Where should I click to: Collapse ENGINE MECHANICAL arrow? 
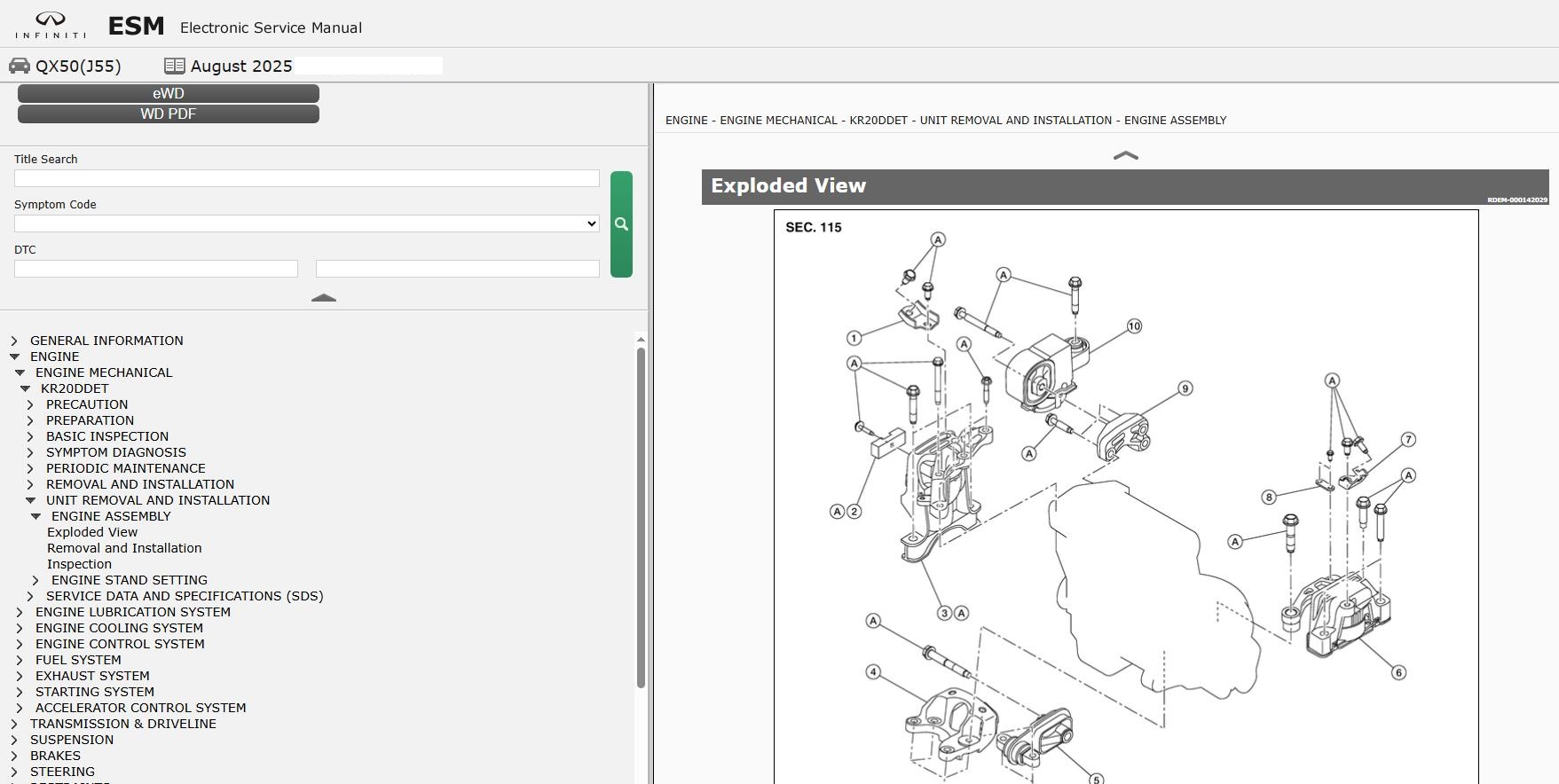(20, 372)
